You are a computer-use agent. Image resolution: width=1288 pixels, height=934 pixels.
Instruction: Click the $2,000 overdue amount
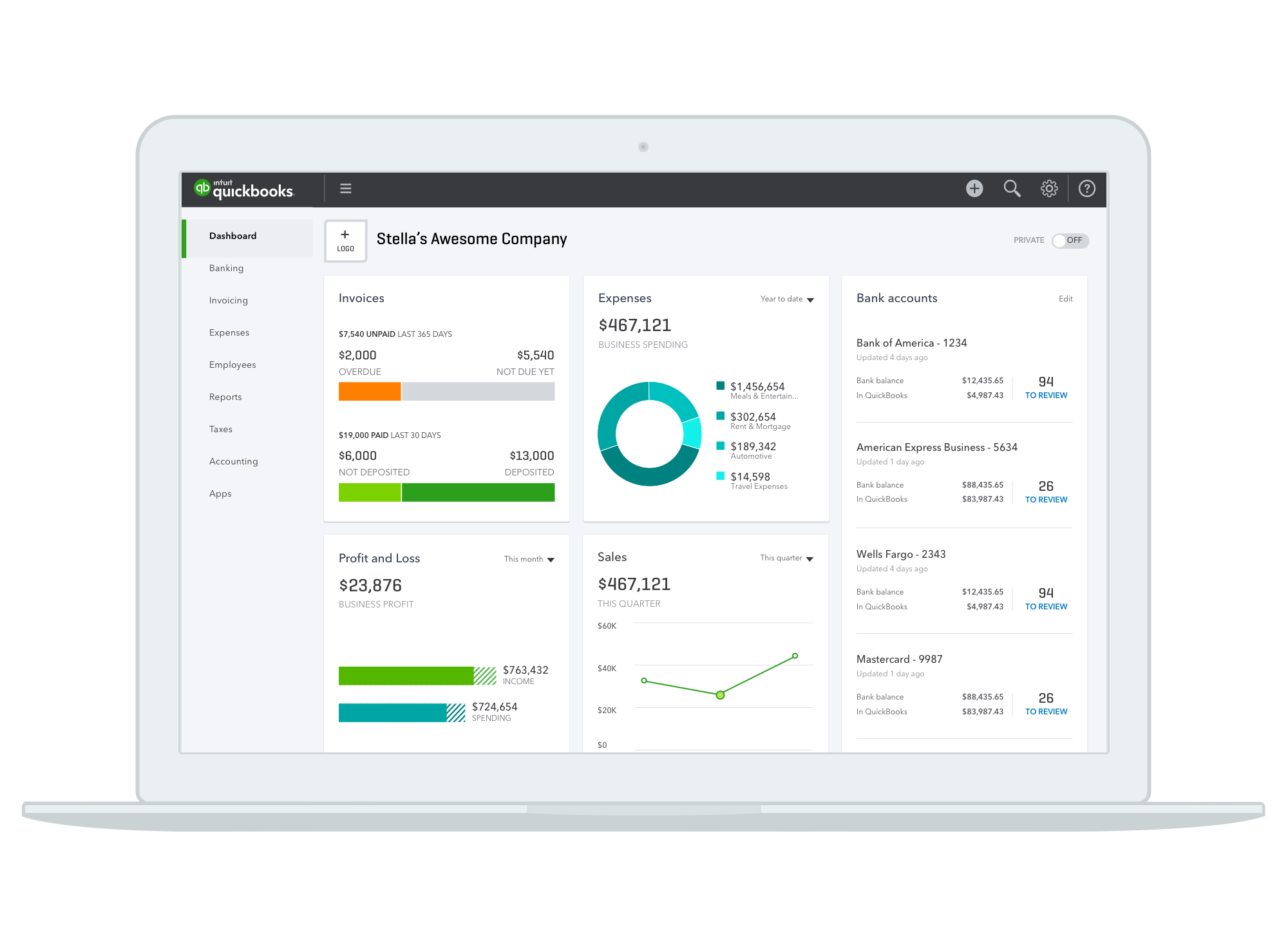[x=357, y=355]
